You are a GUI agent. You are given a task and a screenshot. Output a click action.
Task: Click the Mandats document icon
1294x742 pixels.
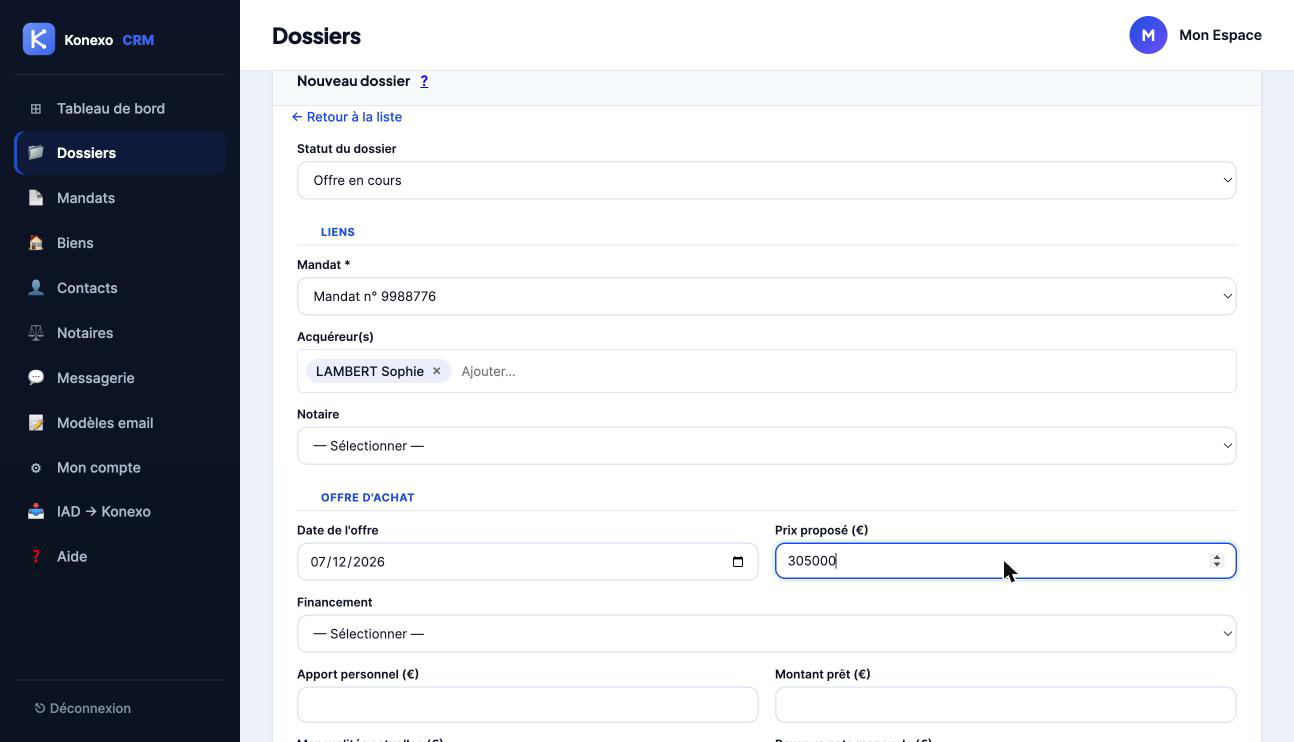point(36,198)
